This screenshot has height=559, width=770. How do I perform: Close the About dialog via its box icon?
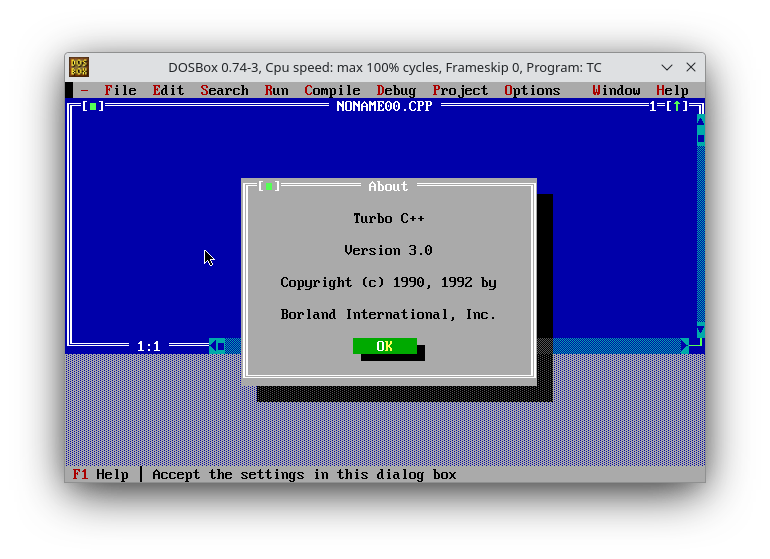(269, 186)
